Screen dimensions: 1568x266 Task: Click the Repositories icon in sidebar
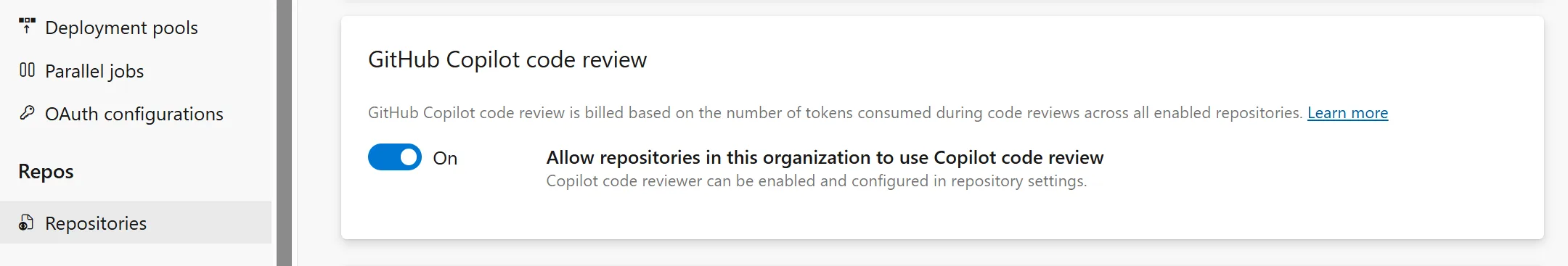[x=27, y=223]
